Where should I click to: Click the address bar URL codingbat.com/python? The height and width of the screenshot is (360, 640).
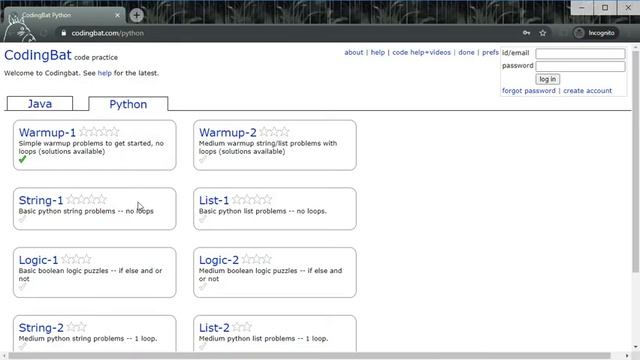(108, 33)
